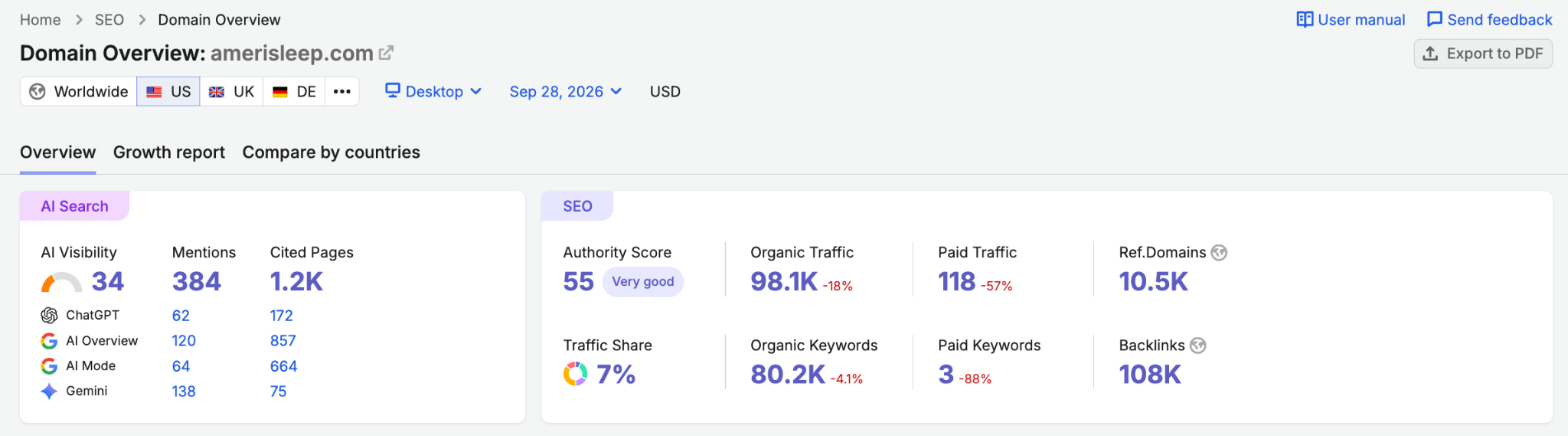Open the SEO breadcrumb link
This screenshot has width=1568, height=436.
(x=109, y=20)
